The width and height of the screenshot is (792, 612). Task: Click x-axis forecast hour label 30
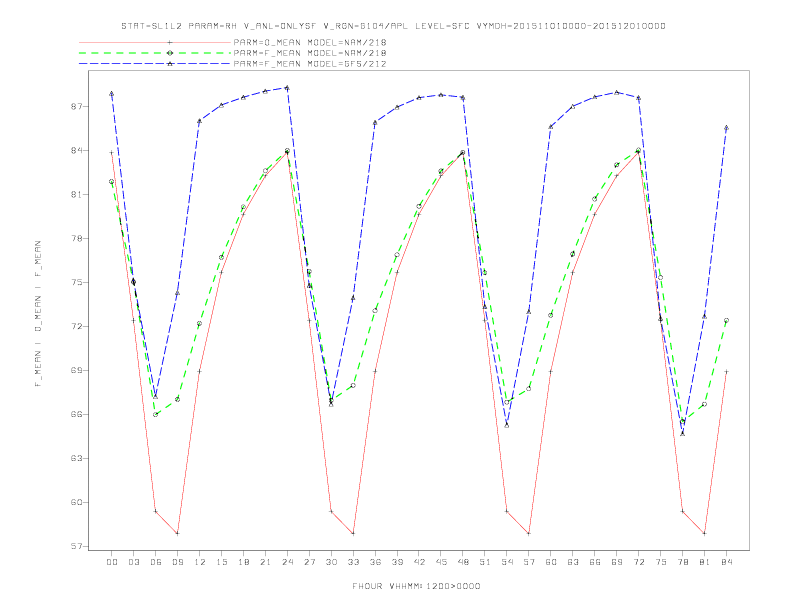(x=331, y=562)
